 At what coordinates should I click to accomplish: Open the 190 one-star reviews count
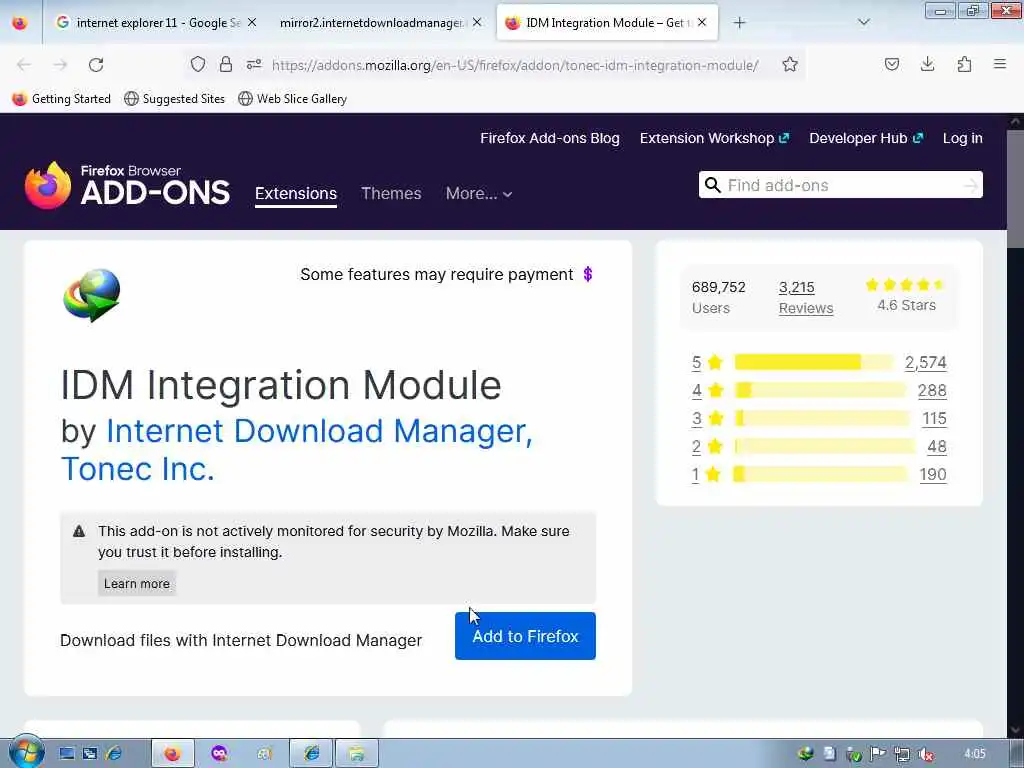[933, 475]
